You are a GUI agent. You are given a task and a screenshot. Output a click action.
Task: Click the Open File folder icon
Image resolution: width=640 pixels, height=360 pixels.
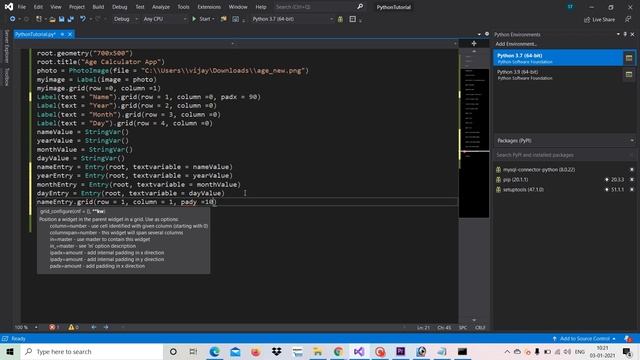(52, 19)
